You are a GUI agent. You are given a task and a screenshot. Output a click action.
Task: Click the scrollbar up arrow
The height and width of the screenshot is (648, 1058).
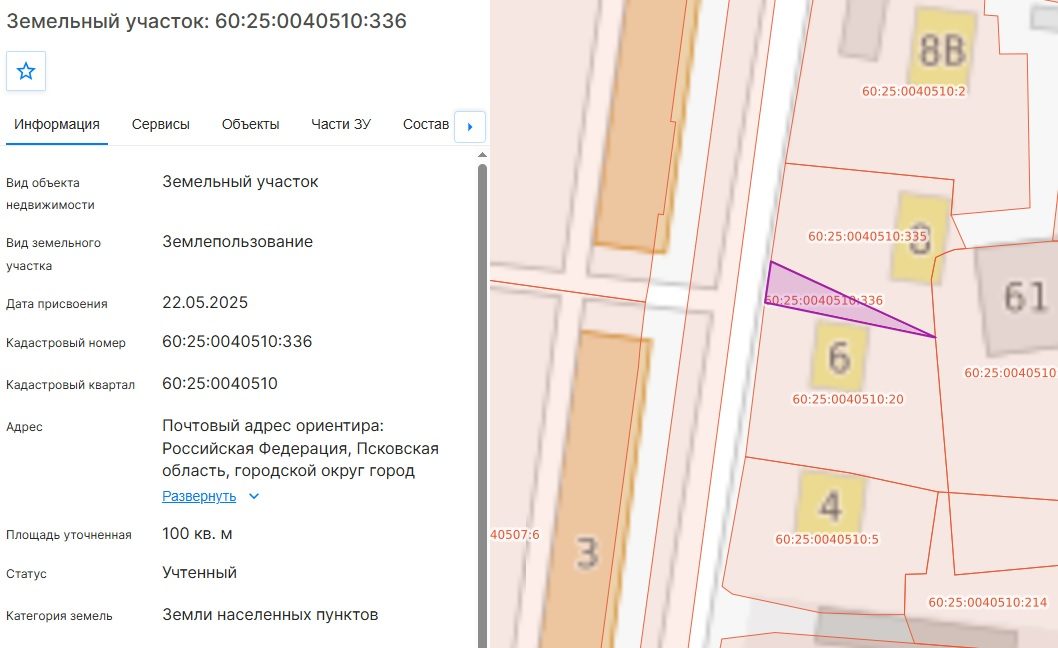[482, 155]
